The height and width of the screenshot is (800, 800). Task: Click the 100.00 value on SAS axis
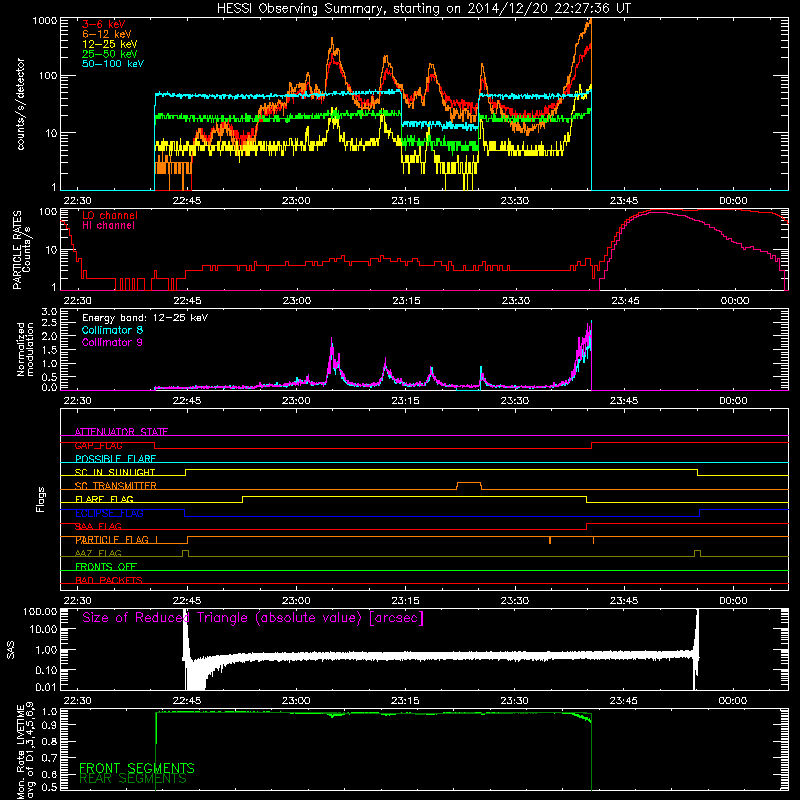pyautogui.click(x=40, y=611)
